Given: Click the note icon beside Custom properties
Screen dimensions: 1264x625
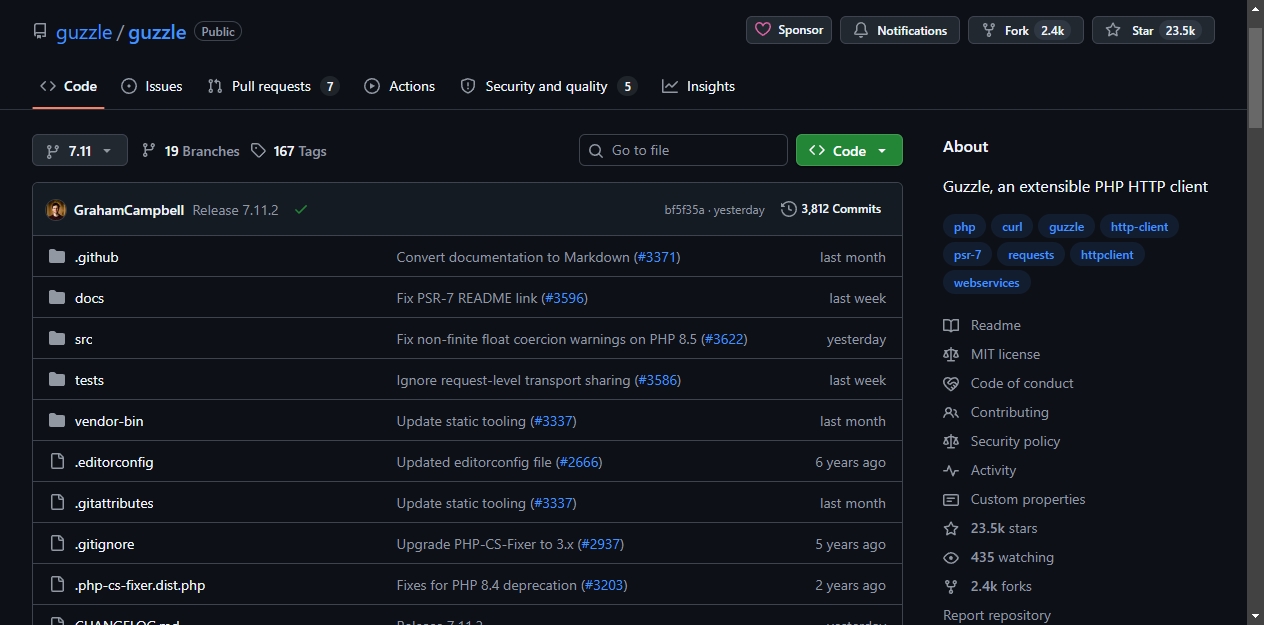Looking at the screenshot, I should [951, 499].
